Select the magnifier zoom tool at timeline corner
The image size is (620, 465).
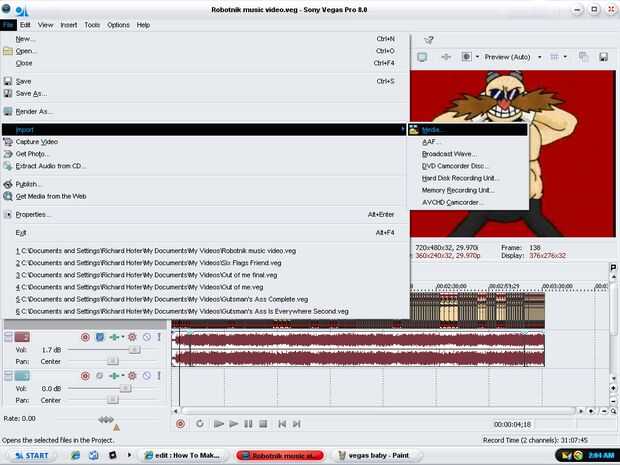click(613, 411)
